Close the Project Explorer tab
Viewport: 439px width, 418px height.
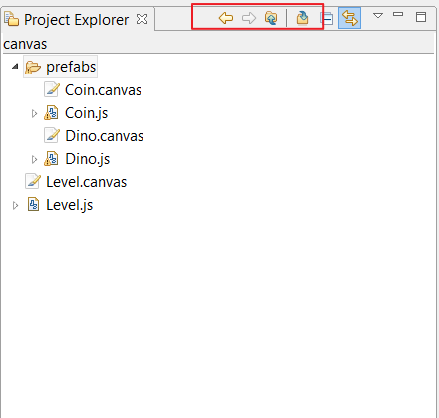pos(142,19)
